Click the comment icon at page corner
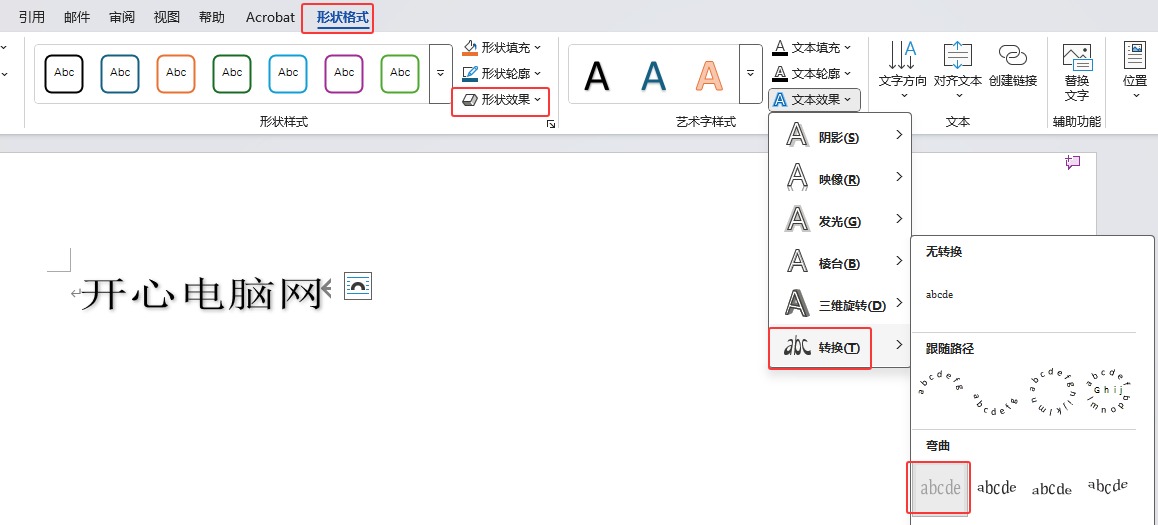Screen dimensions: 1158x525 click(1073, 162)
